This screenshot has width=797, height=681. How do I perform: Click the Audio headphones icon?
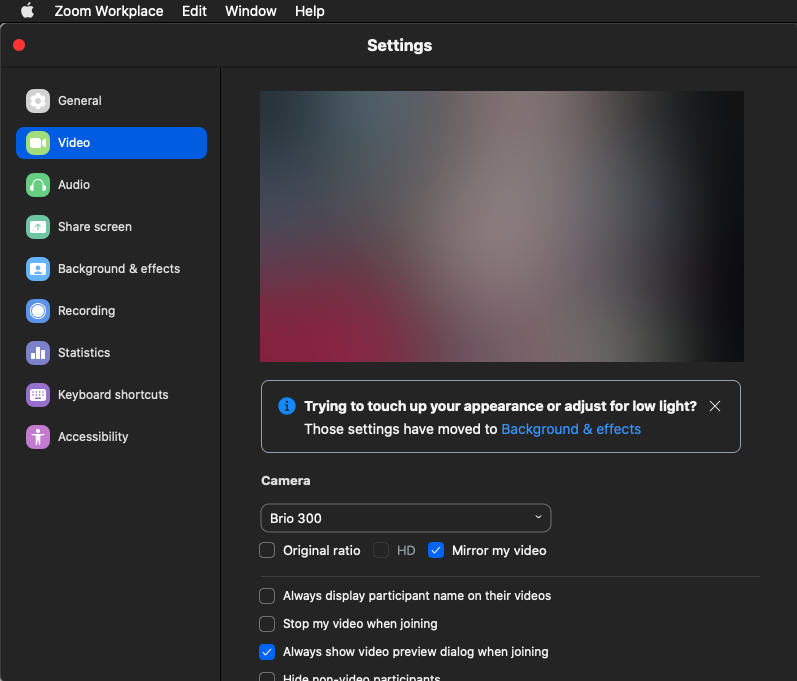(x=38, y=185)
